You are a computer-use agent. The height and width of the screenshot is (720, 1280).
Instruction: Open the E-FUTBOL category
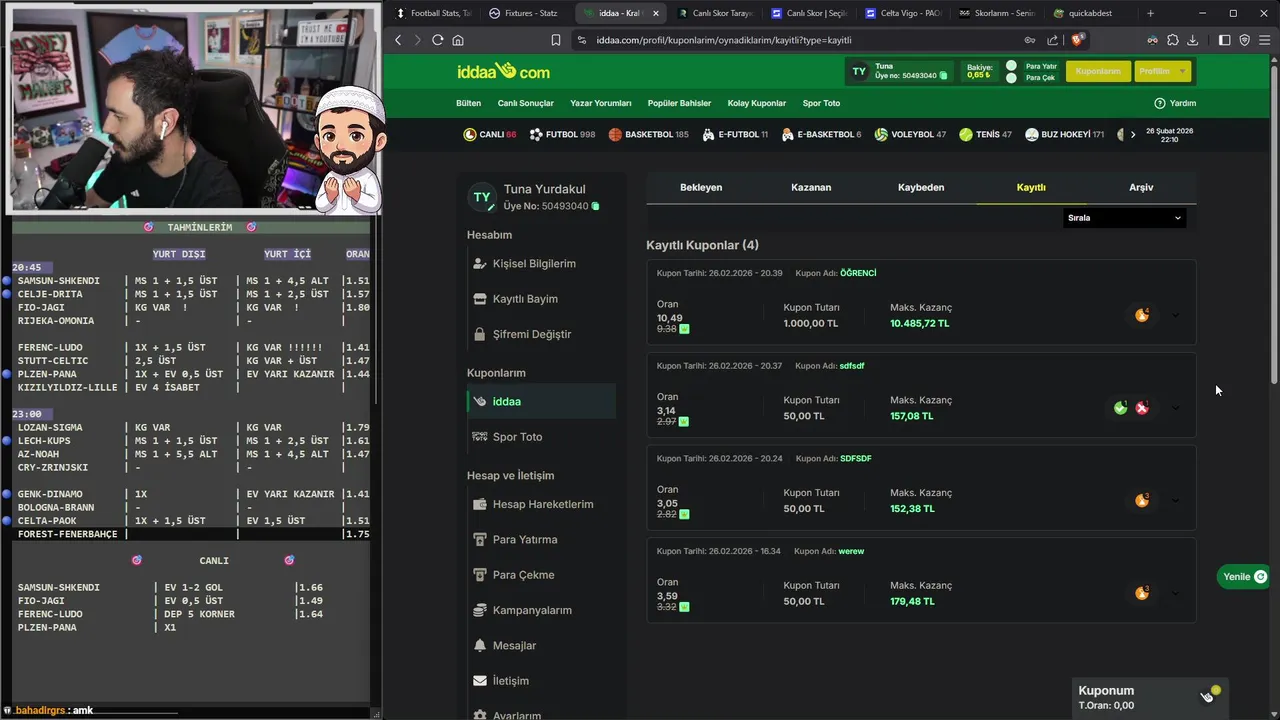coord(735,134)
